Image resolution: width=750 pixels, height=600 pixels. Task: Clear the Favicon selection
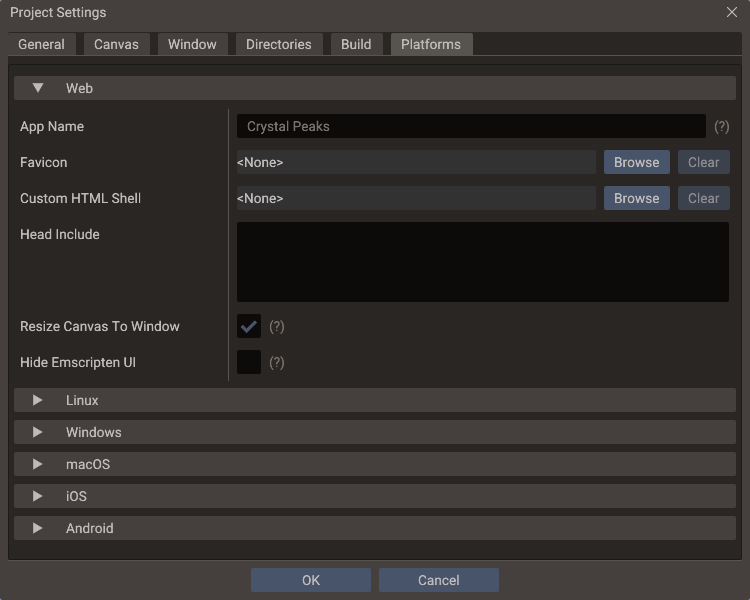[704, 162]
